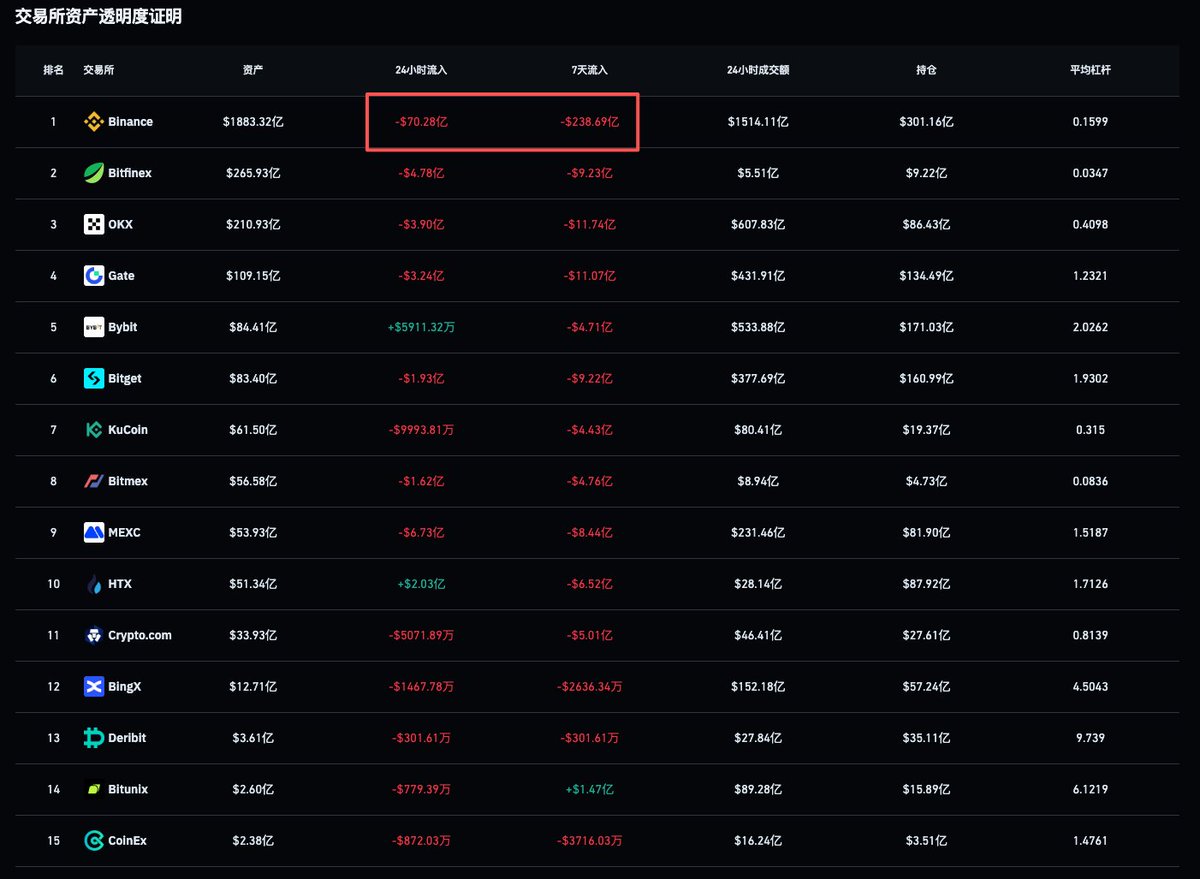Click the Bitunix logo icon
Image resolution: width=1200 pixels, height=879 pixels.
93,789
